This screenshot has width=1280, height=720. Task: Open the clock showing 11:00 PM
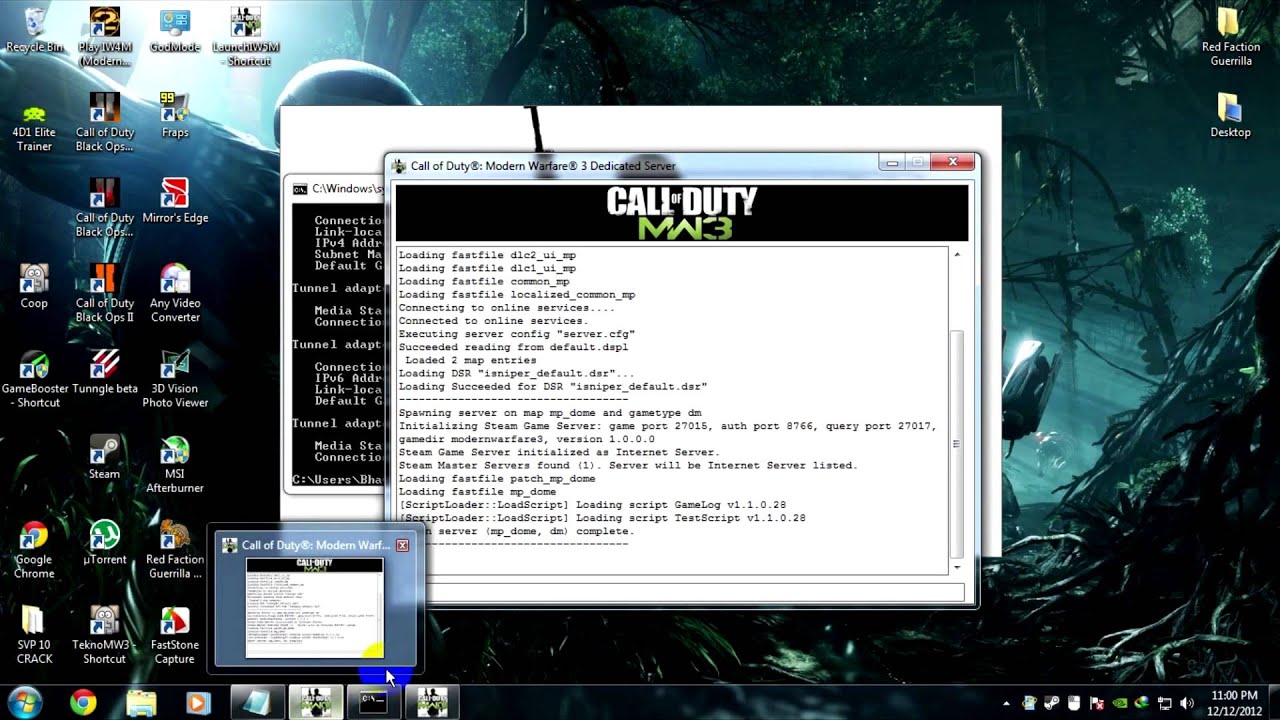[x=1233, y=702]
